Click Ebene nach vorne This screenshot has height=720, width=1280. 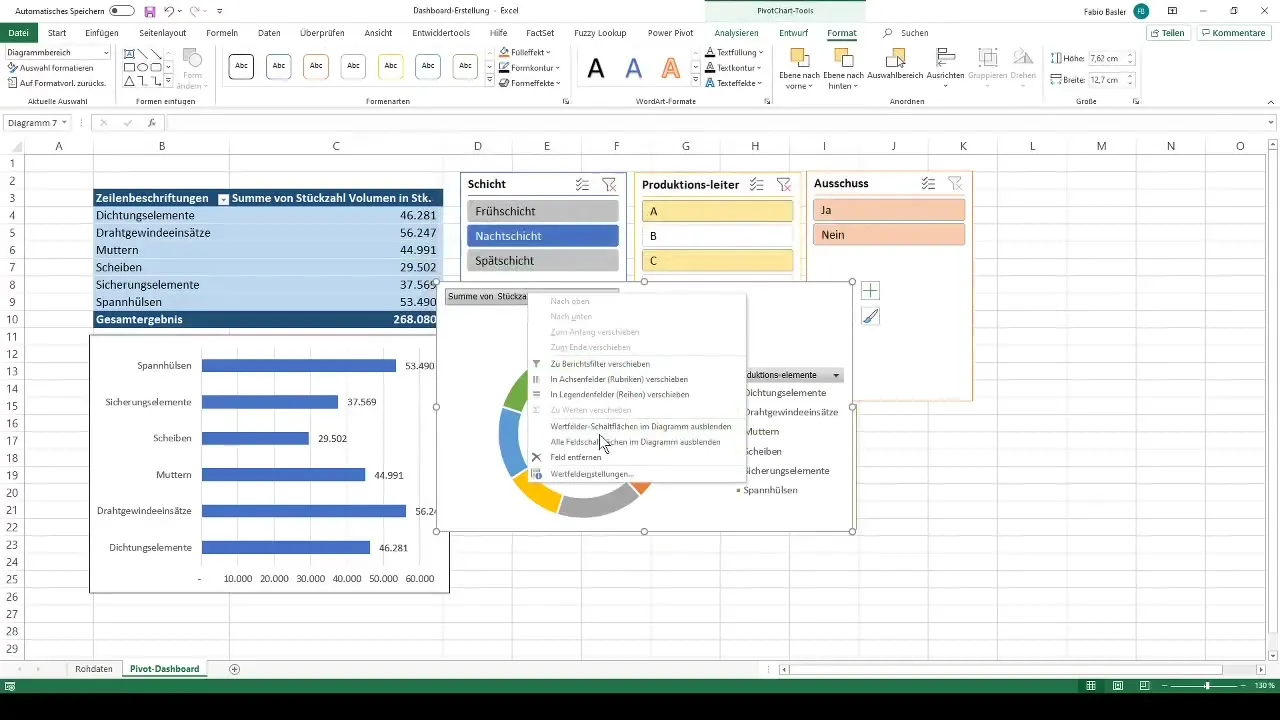(x=800, y=67)
